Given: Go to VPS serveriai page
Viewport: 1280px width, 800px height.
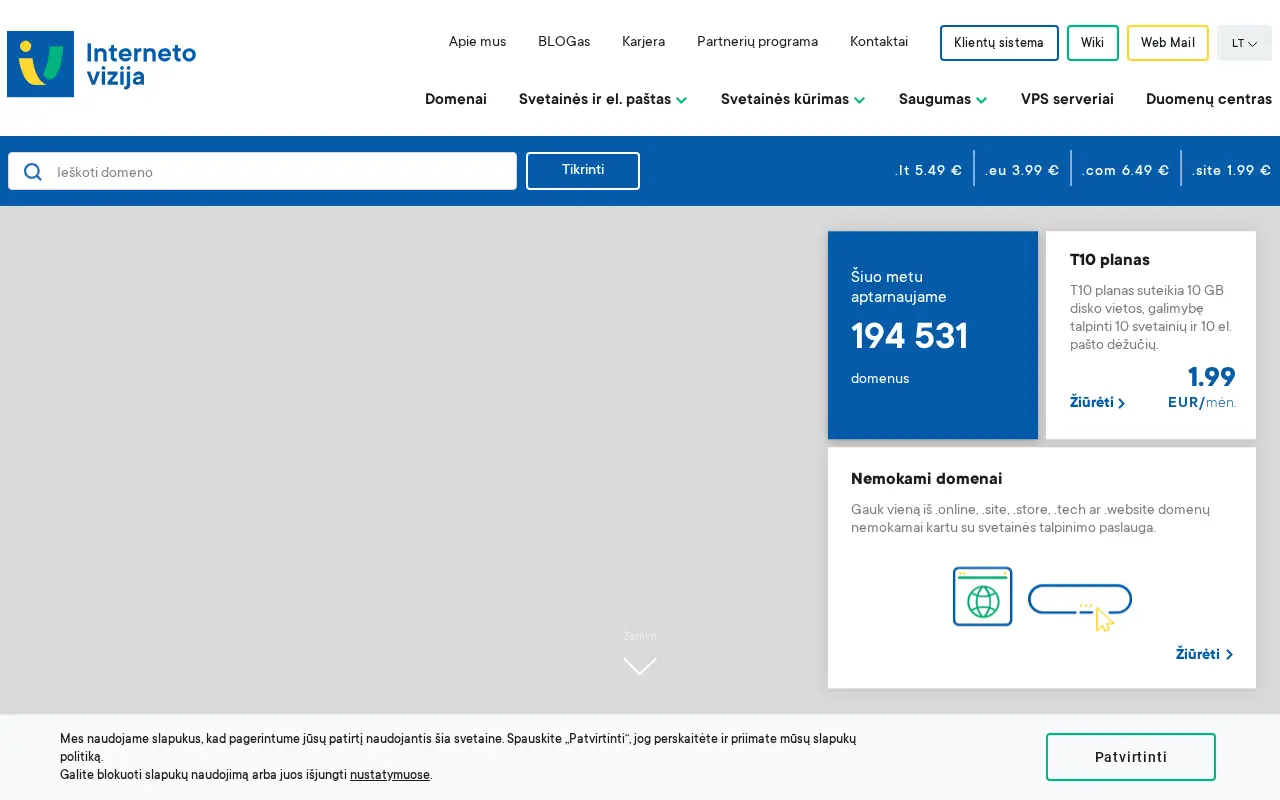Looking at the screenshot, I should tap(1067, 99).
